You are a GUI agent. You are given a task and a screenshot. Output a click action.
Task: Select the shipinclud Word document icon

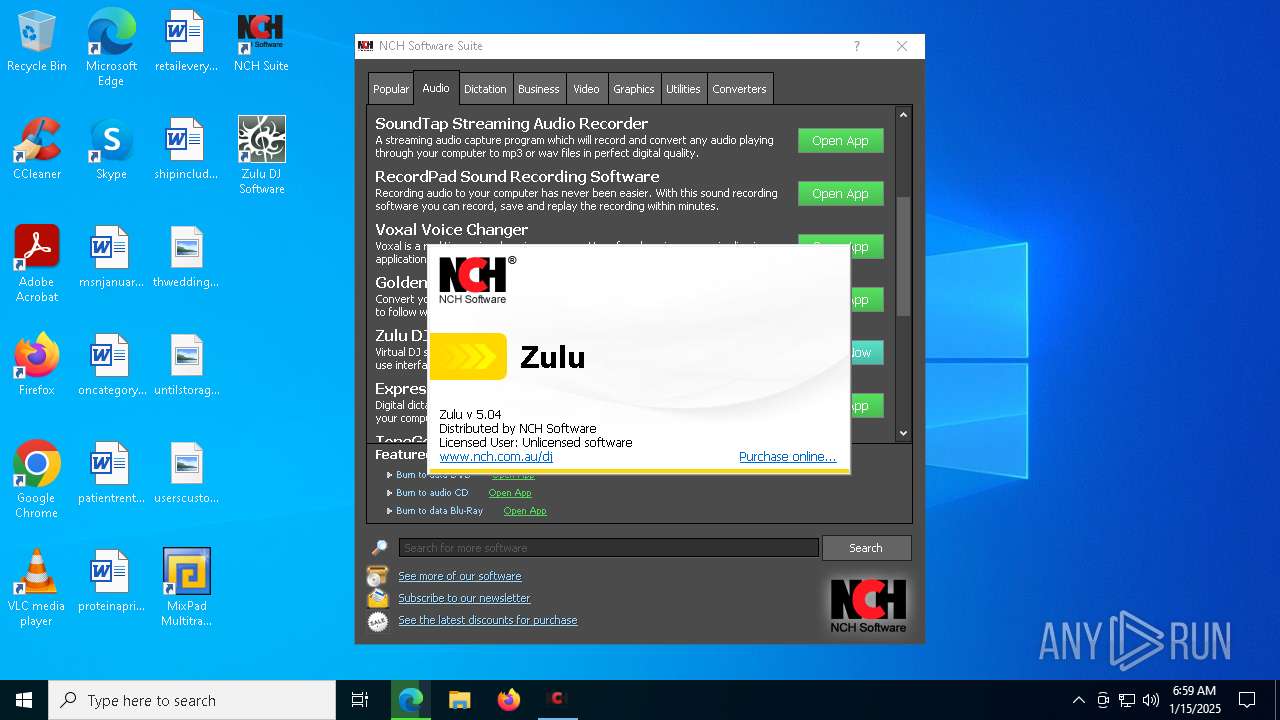pos(186,149)
